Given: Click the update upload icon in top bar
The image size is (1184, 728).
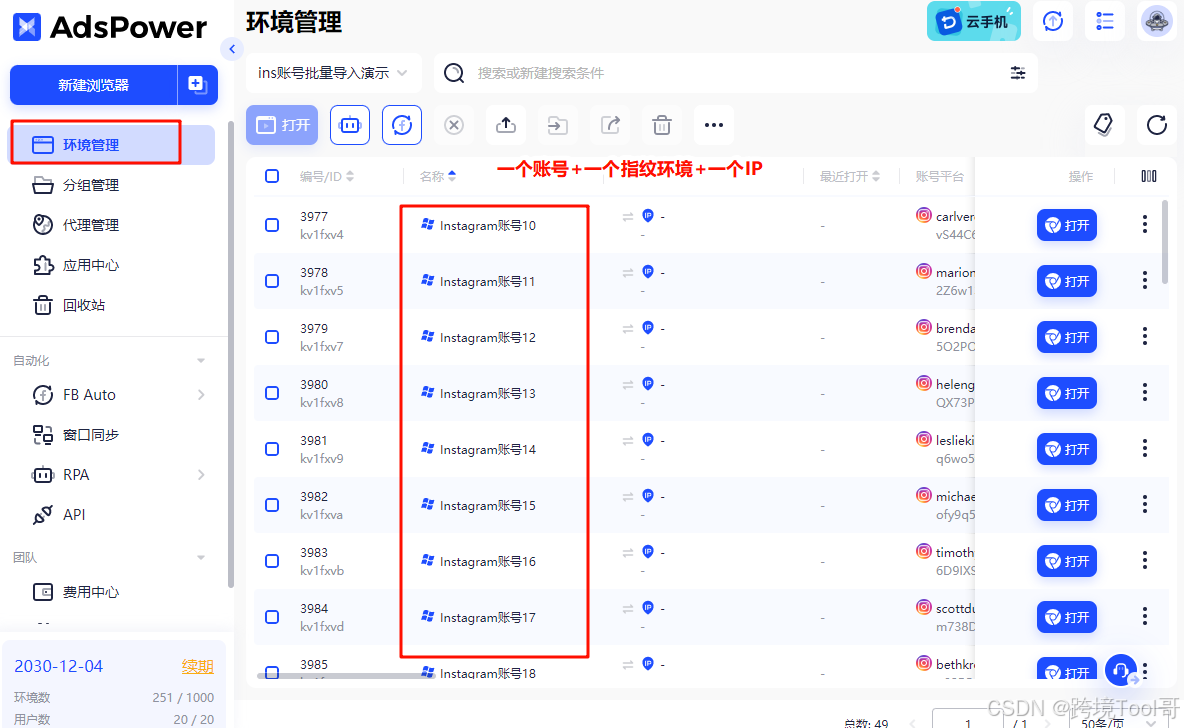Looking at the screenshot, I should (1053, 21).
